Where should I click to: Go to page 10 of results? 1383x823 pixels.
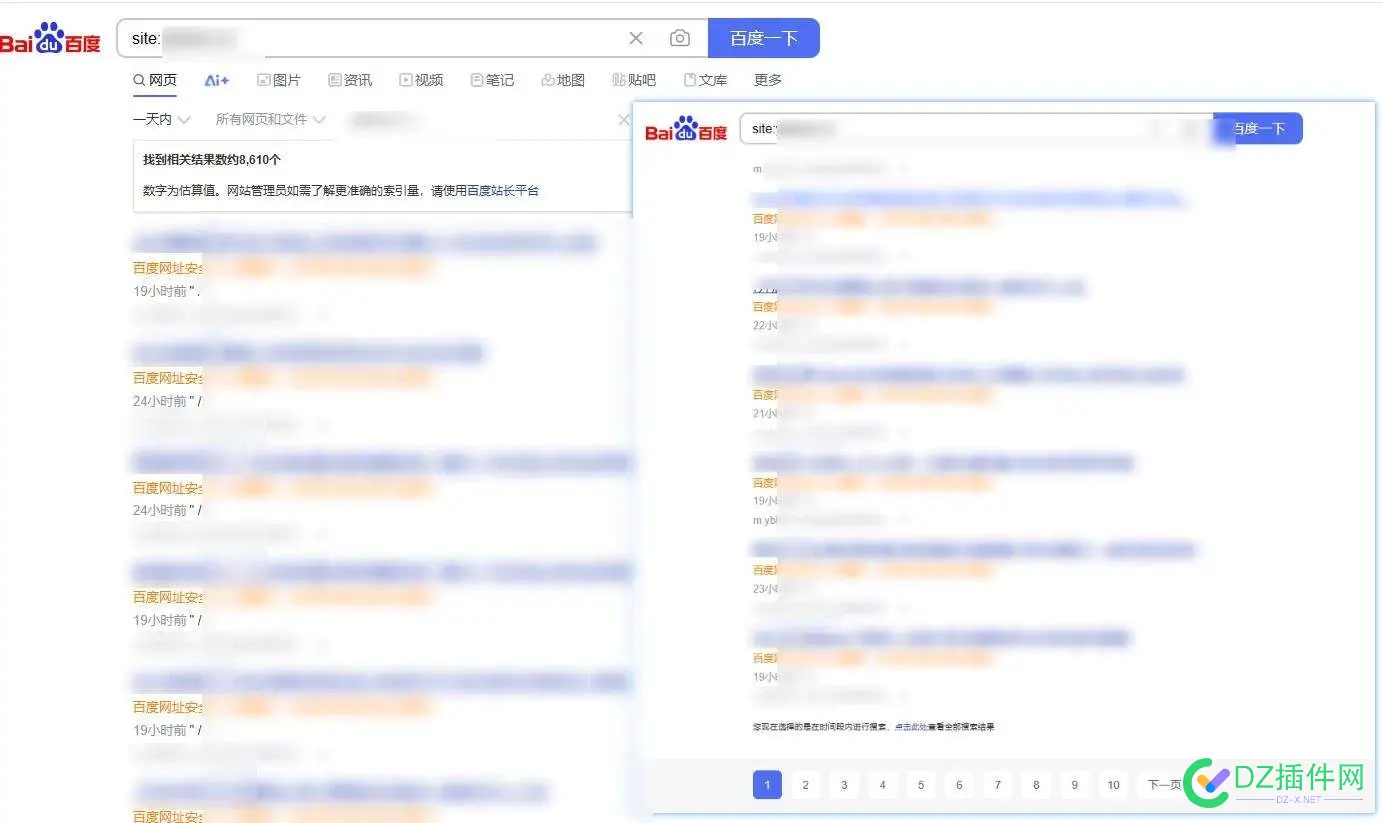1113,785
